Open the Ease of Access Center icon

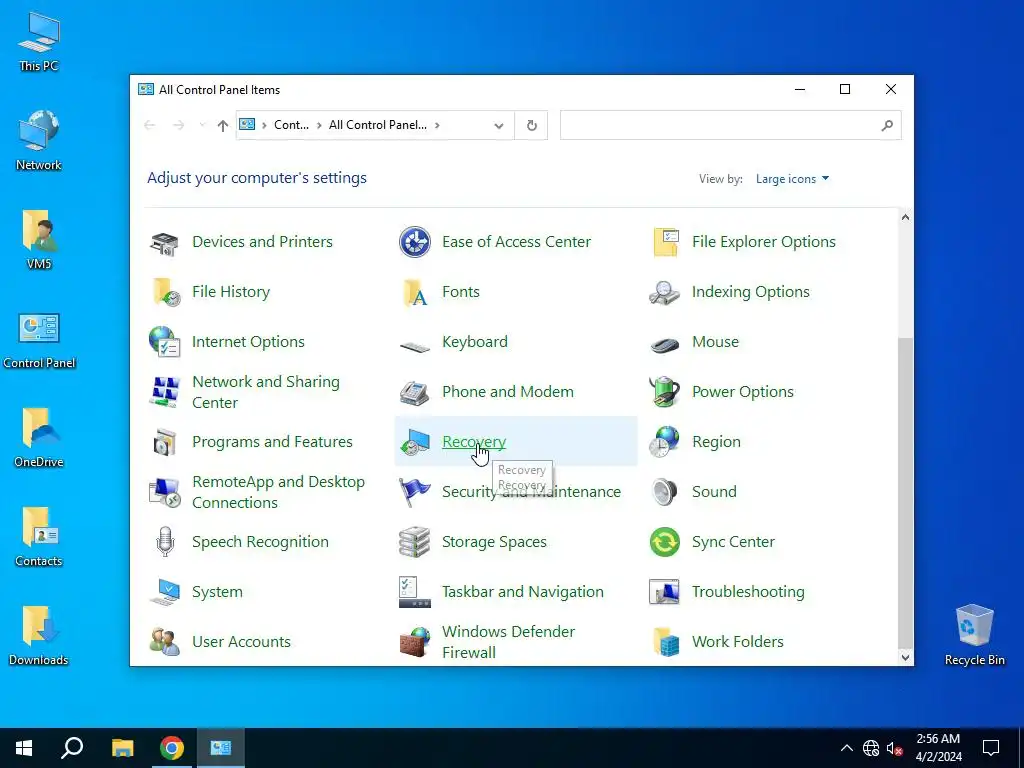[415, 242]
